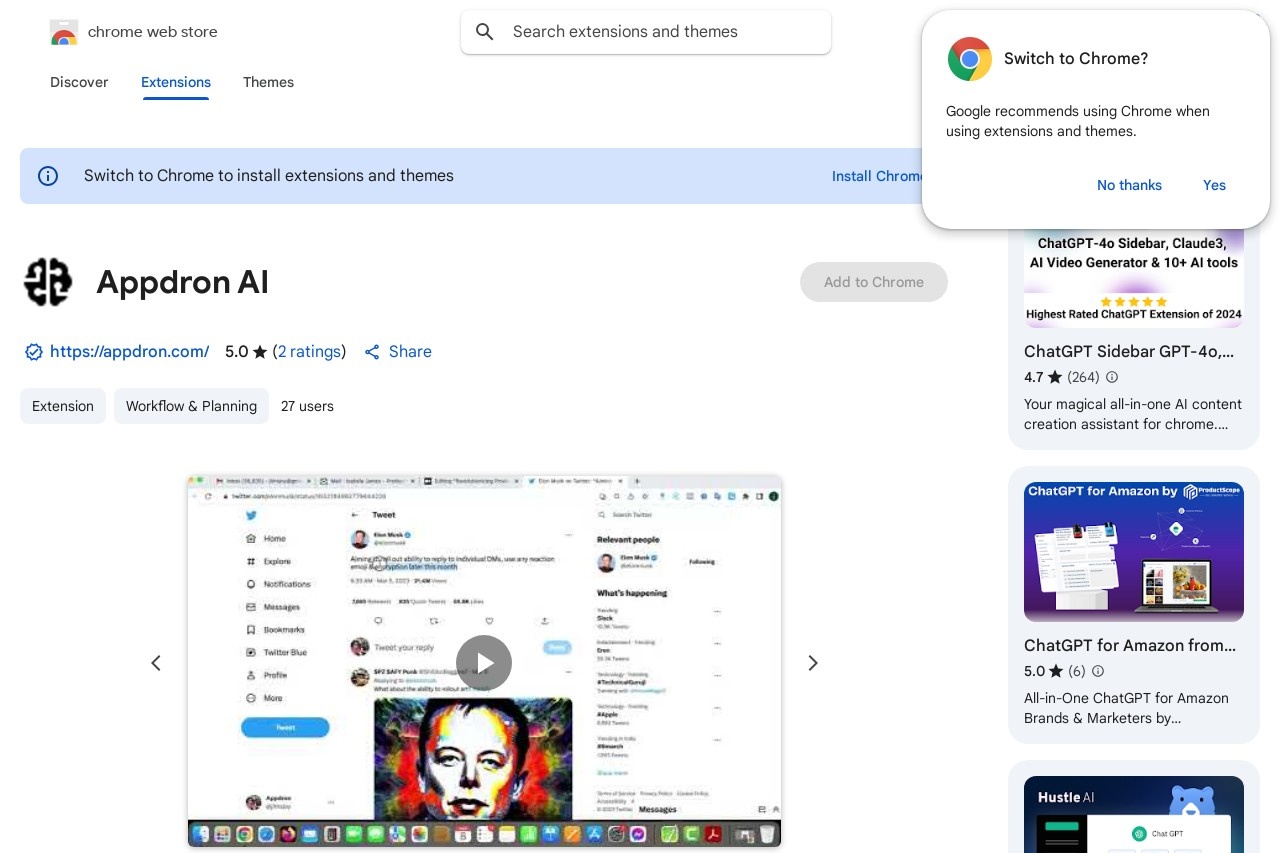Click Yes in the Switch to Chrome popup
Screen dimensions: 1280x853
point(1214,185)
